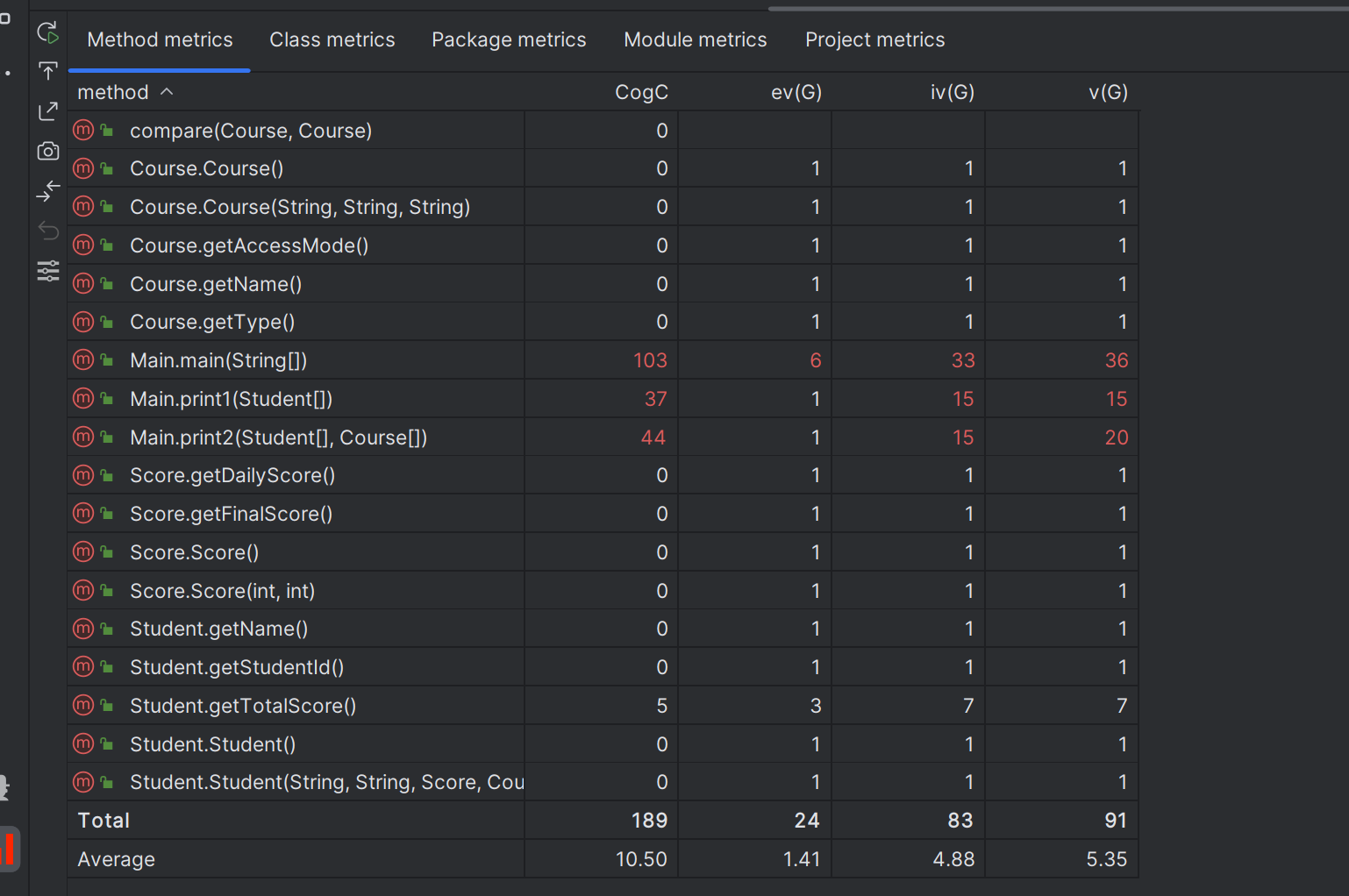Click the camera snapshot icon
The height and width of the screenshot is (896, 1349).
point(48,151)
